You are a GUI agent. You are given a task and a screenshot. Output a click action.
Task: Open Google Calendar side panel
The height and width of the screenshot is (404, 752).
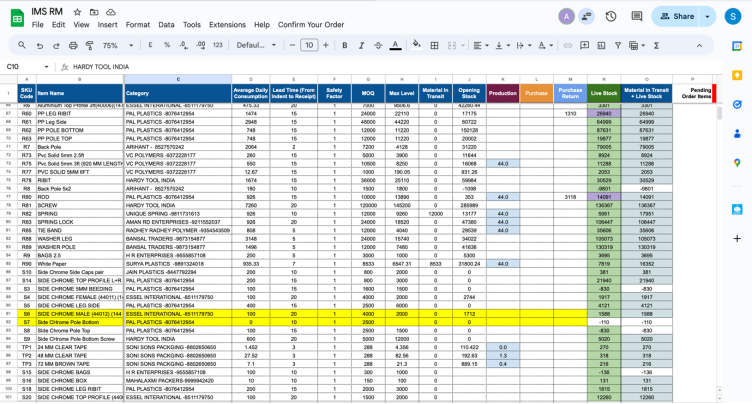click(x=737, y=46)
